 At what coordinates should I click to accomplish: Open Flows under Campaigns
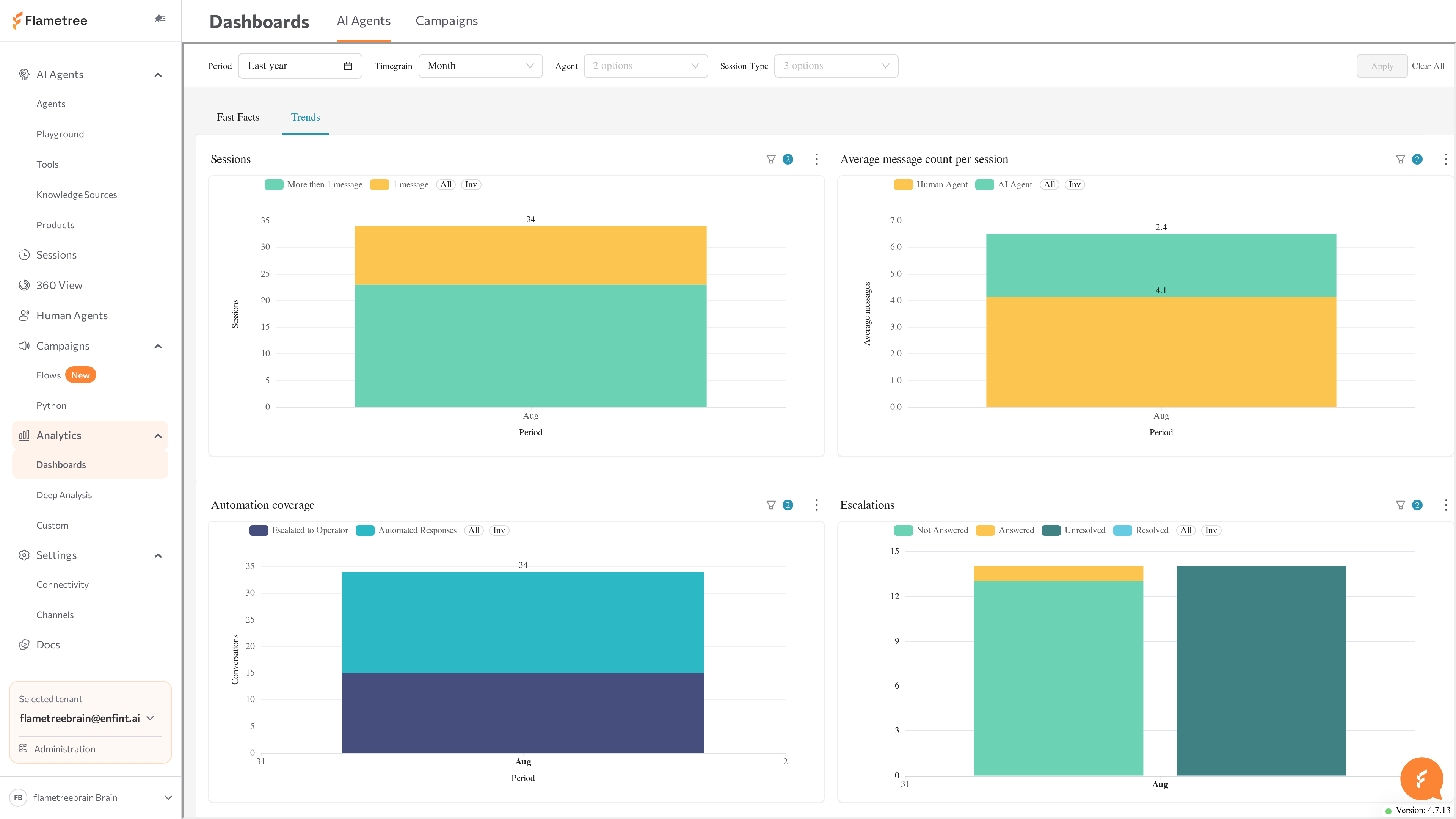pyautogui.click(x=48, y=375)
